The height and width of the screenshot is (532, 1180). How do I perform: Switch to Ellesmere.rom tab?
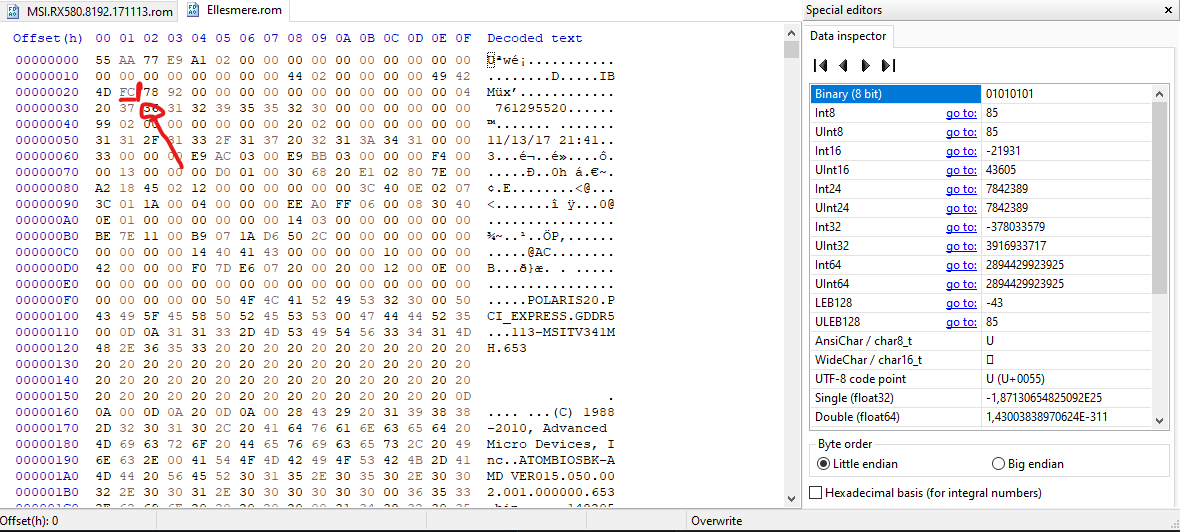[x=235, y=11]
